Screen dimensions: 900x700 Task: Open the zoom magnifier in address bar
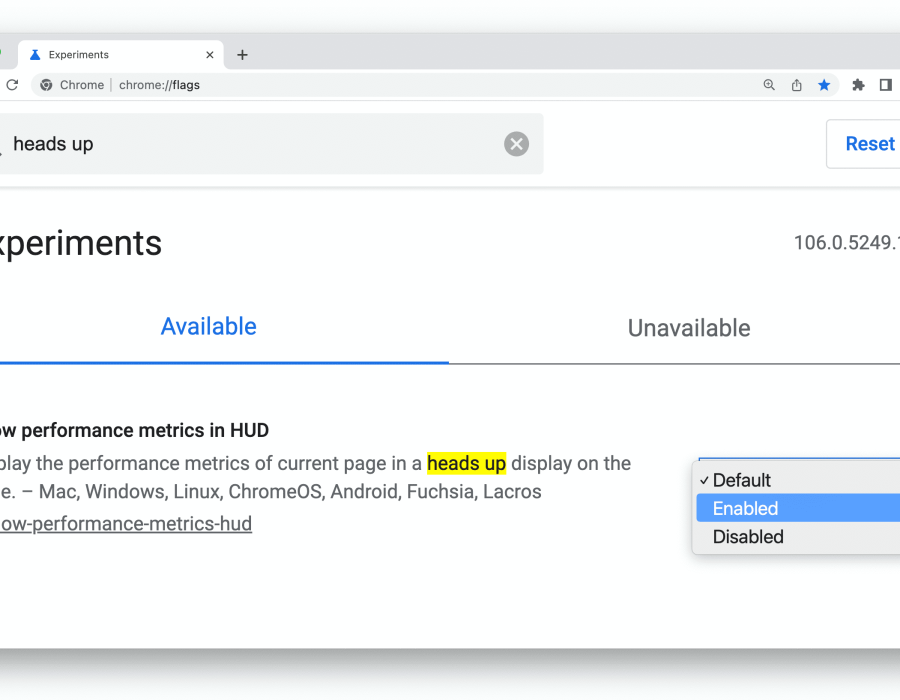769,85
